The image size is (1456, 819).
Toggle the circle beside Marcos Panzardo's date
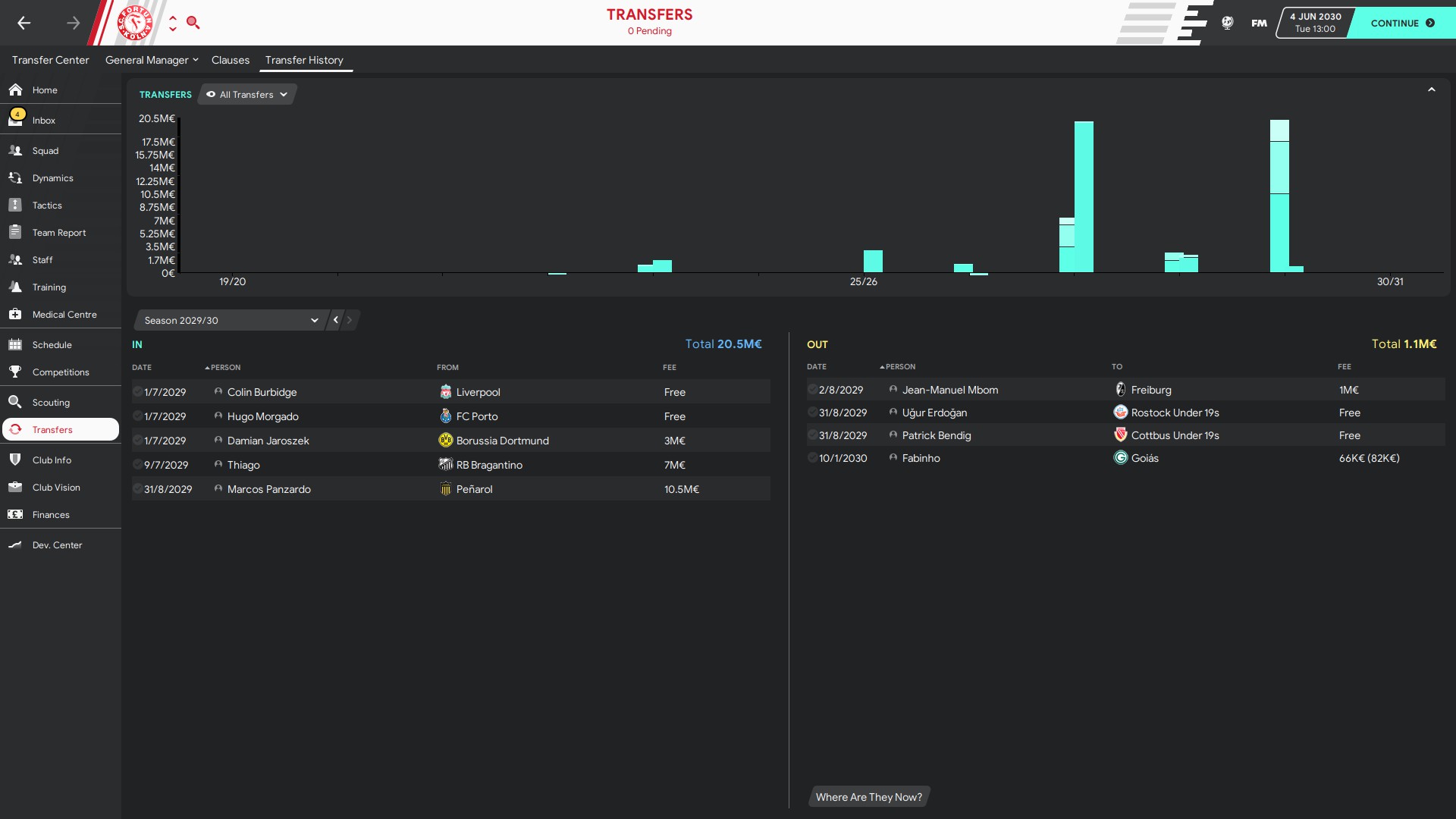tap(137, 489)
